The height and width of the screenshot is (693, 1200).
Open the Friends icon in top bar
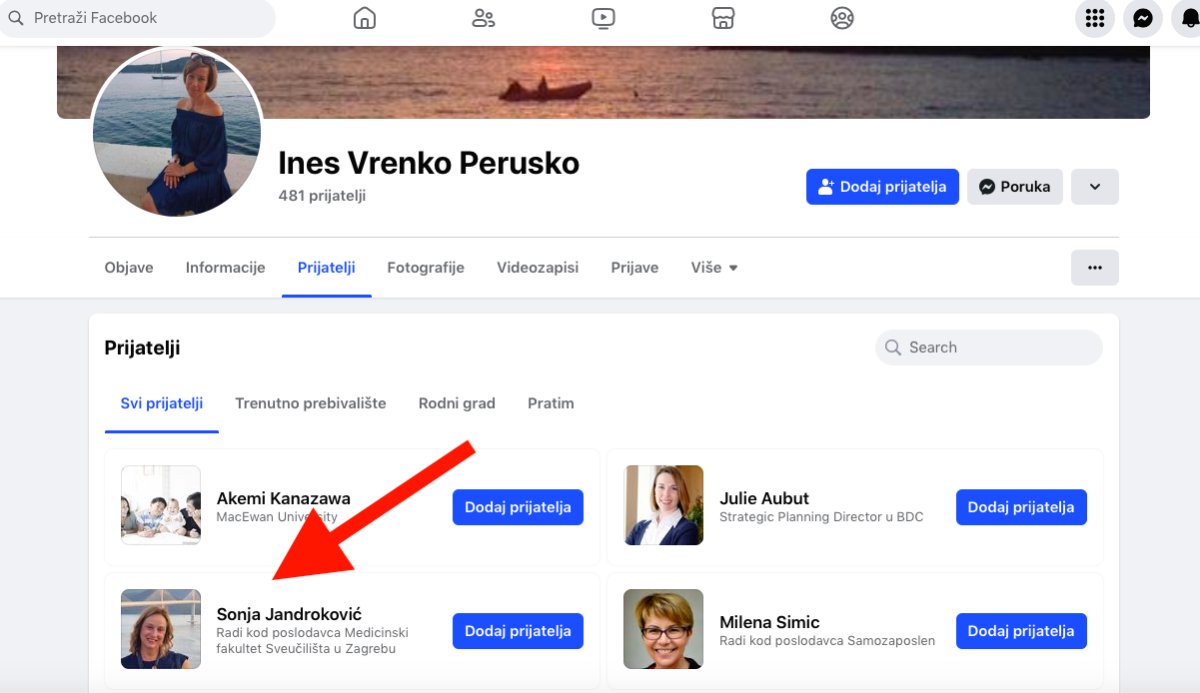(484, 18)
